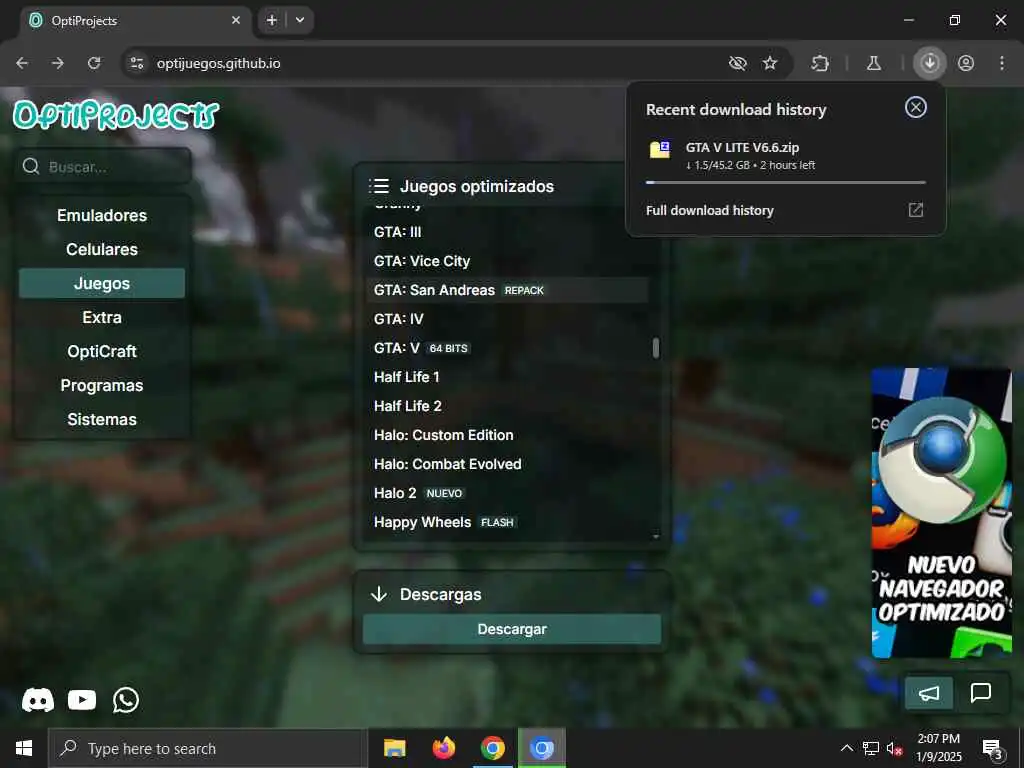Open the YouTube icon link

pyautogui.click(x=82, y=700)
